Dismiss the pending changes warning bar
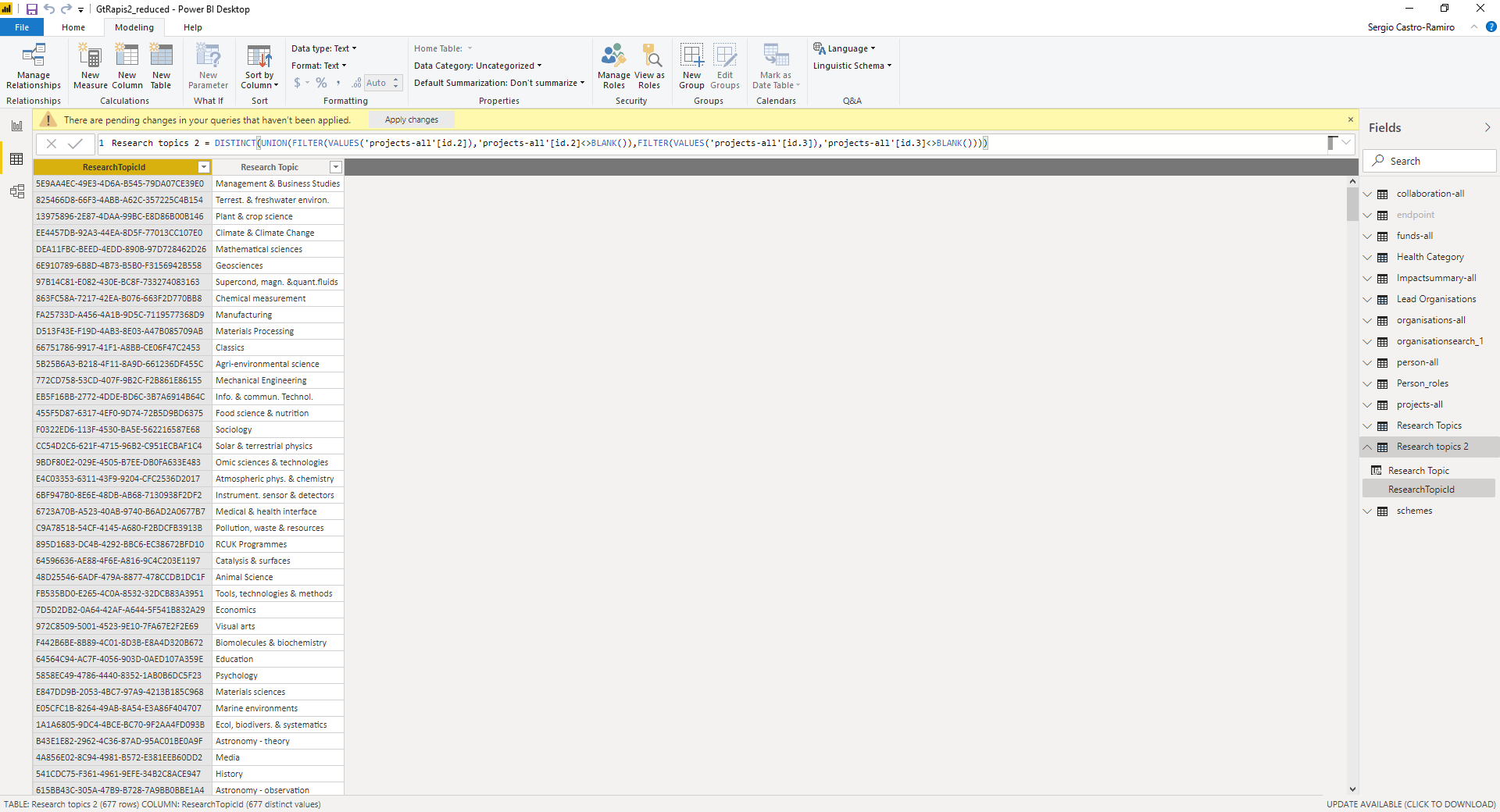Screen dimensions: 1500x812 coord(1351,119)
